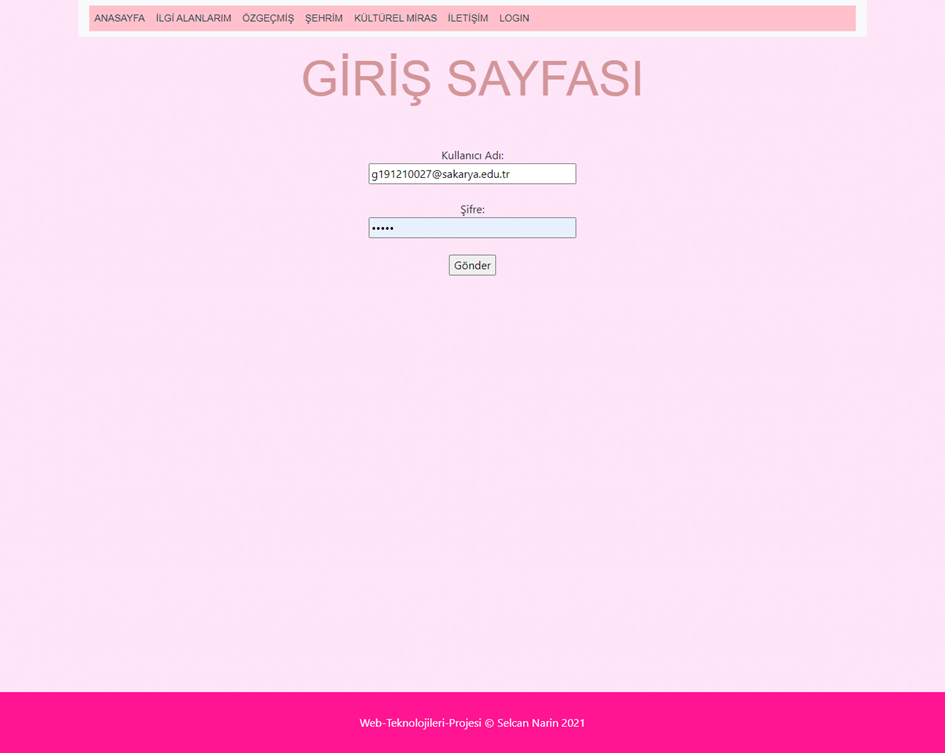Open the ANASAYFA menu item
This screenshot has height=753, width=945.
(118, 18)
